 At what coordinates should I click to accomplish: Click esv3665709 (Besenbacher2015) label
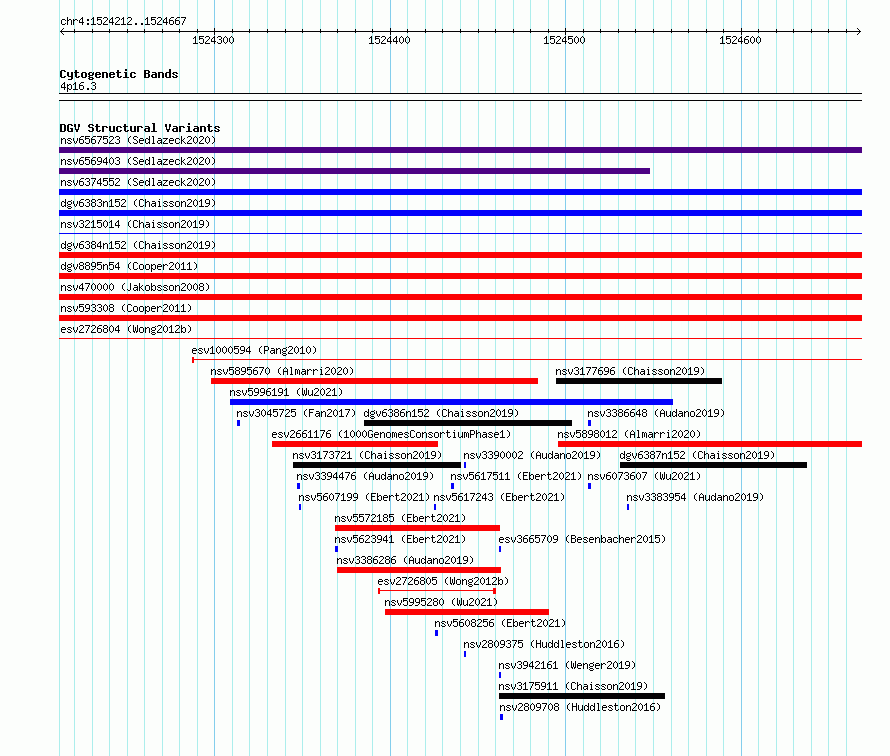pos(582,539)
